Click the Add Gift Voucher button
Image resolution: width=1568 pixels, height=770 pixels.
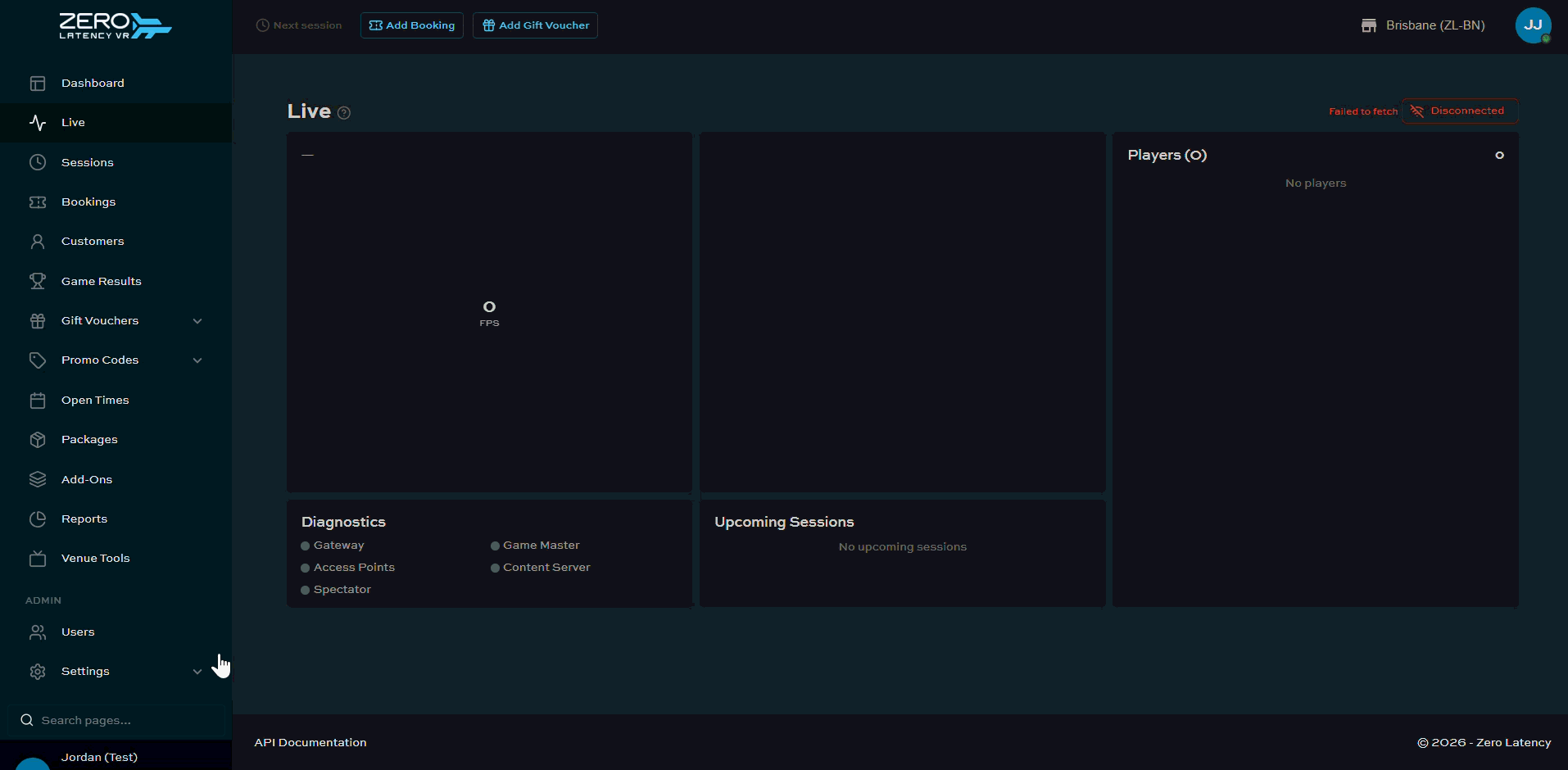(535, 25)
